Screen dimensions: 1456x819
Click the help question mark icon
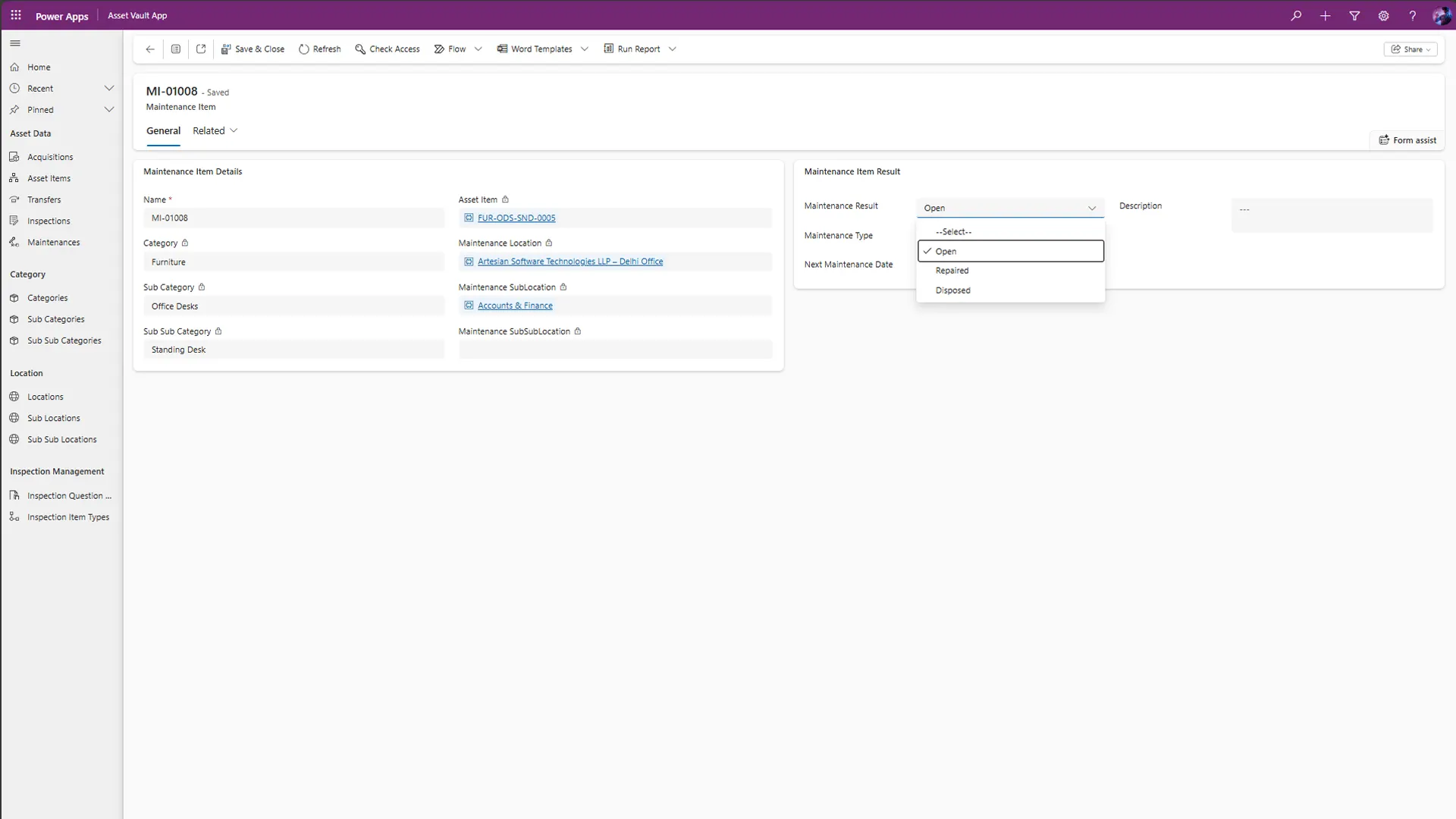coord(1412,16)
